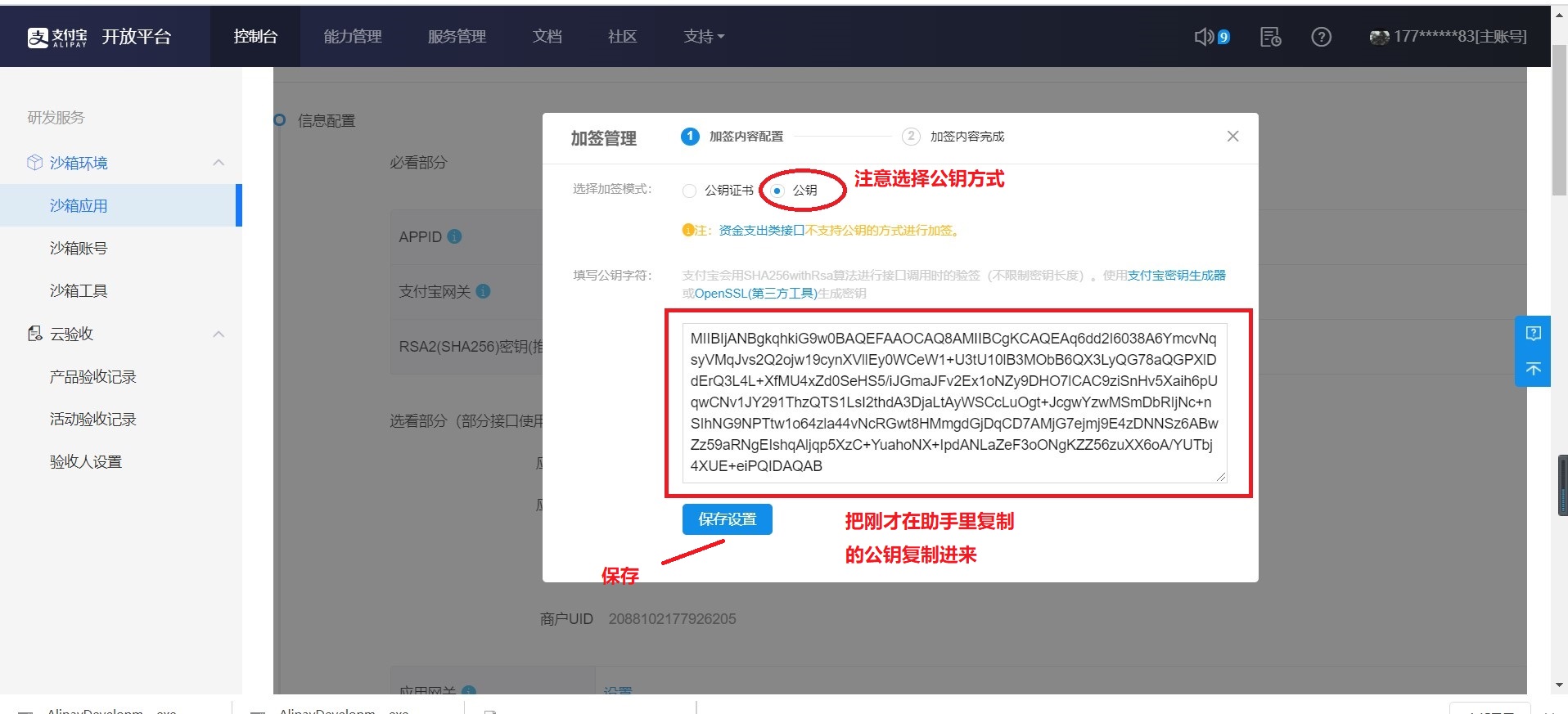
Task: Open the 控制台 tab
Action: [255, 37]
